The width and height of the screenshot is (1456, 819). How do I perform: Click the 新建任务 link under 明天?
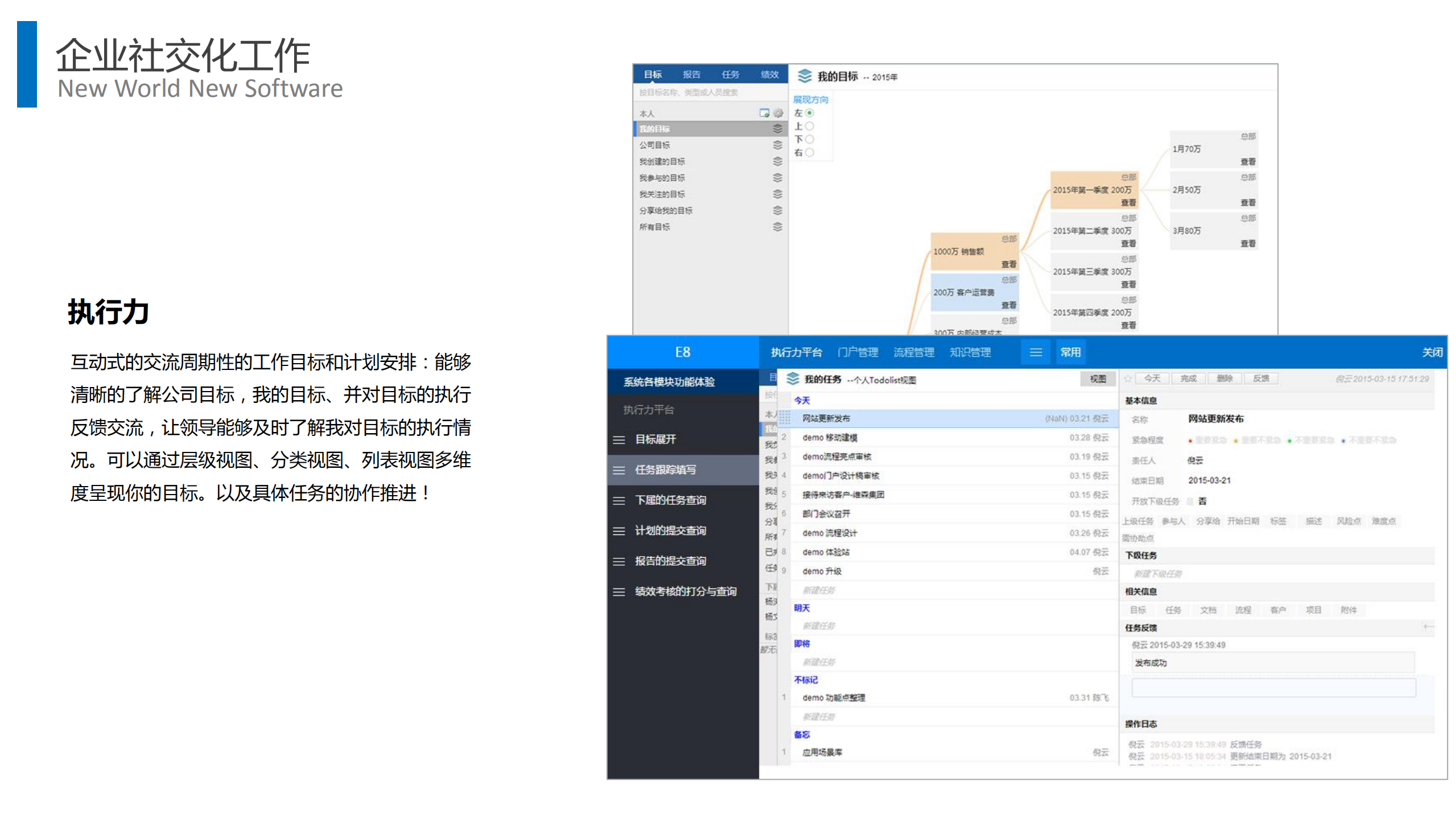819,625
